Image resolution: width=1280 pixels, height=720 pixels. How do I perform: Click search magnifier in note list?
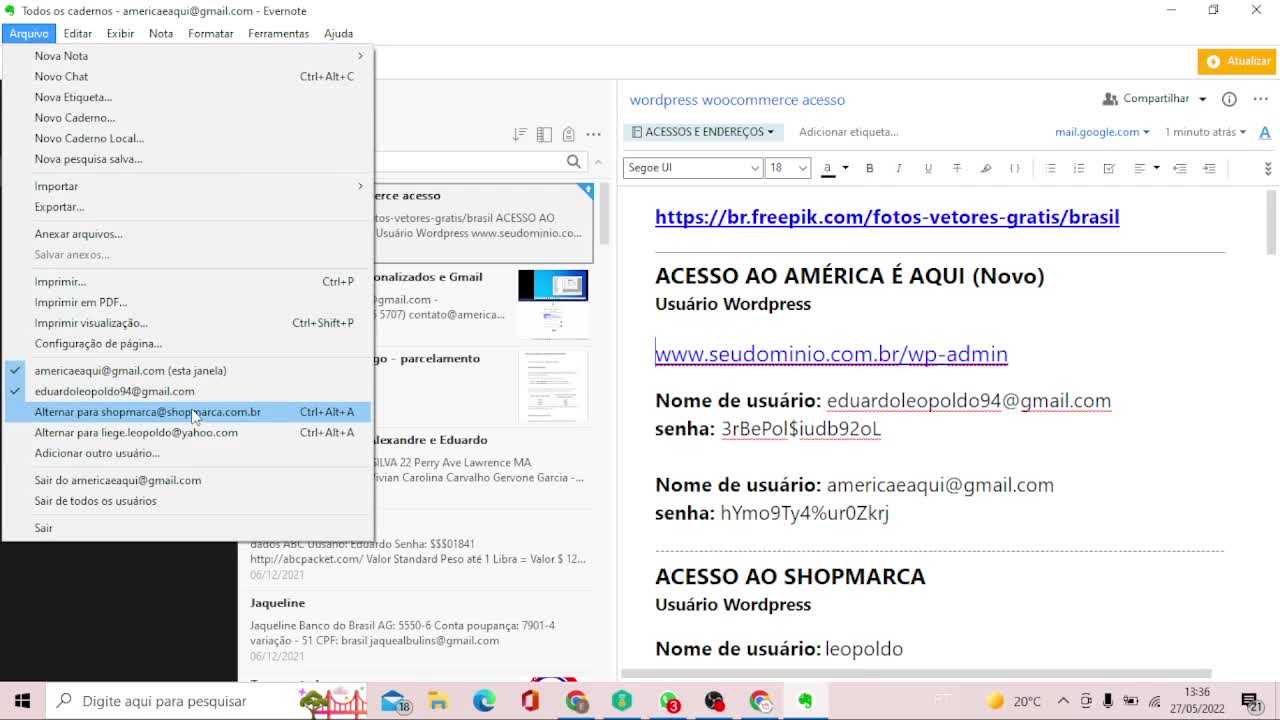573,161
